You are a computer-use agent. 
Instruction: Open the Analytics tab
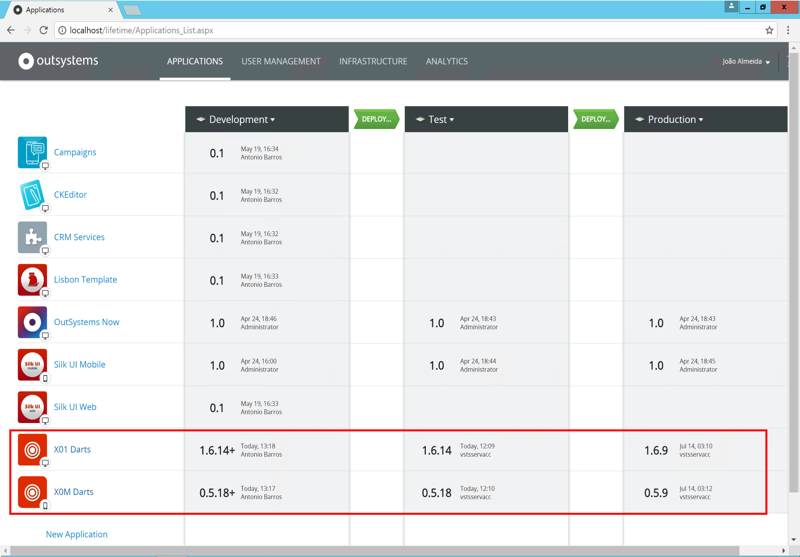(x=447, y=61)
